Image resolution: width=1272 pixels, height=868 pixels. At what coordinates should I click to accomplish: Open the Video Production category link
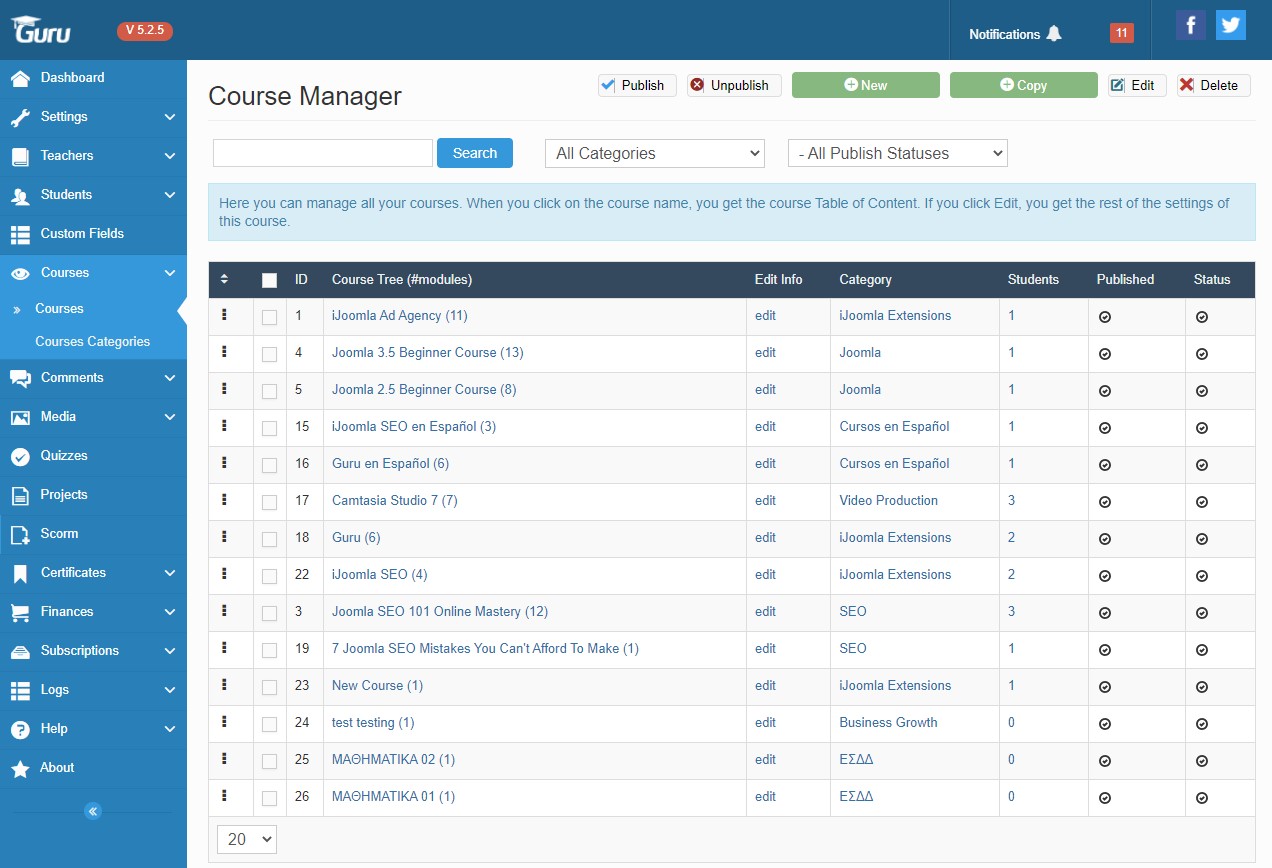click(889, 500)
